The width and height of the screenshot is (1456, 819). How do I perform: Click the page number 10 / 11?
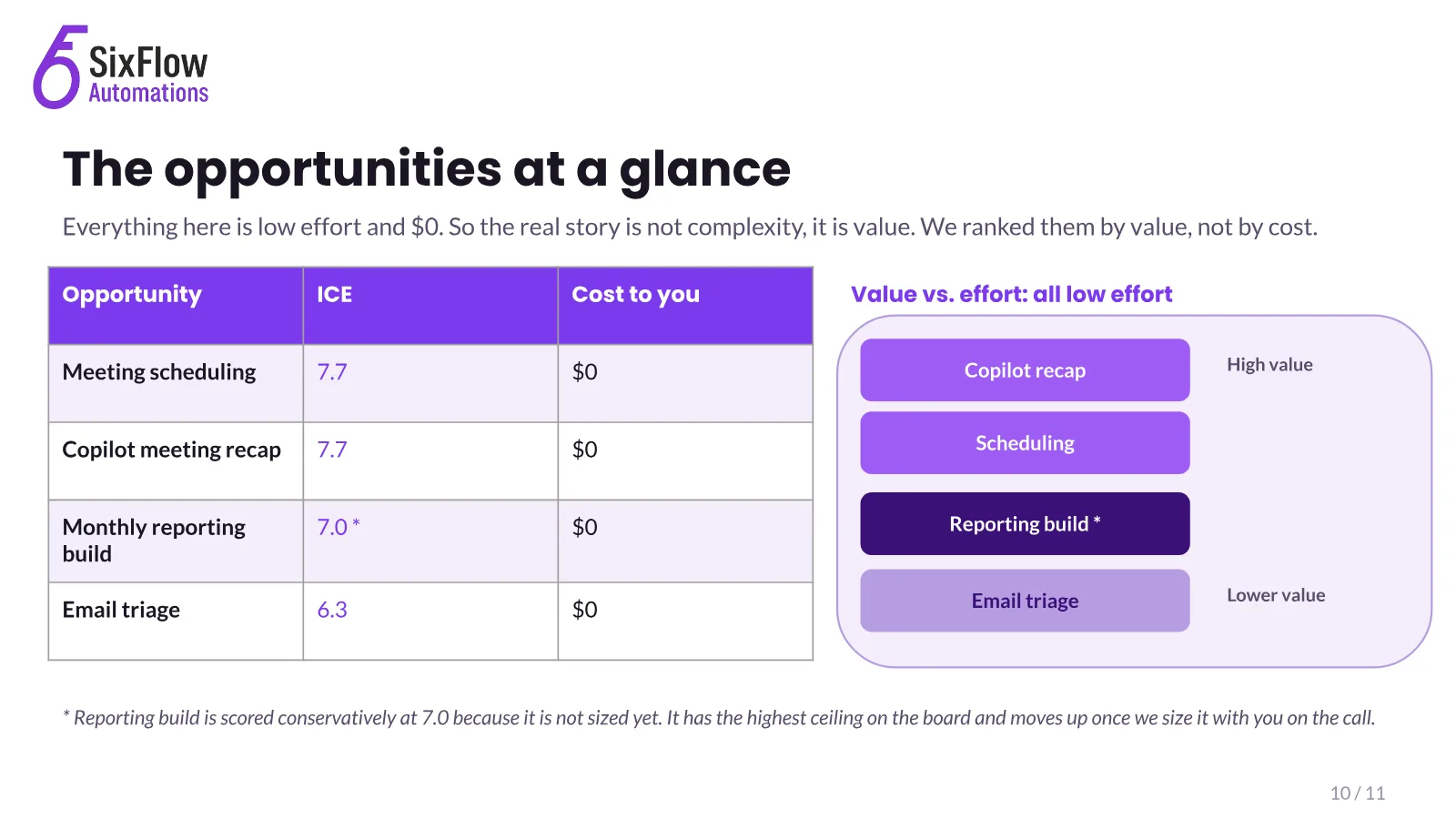click(x=1358, y=794)
